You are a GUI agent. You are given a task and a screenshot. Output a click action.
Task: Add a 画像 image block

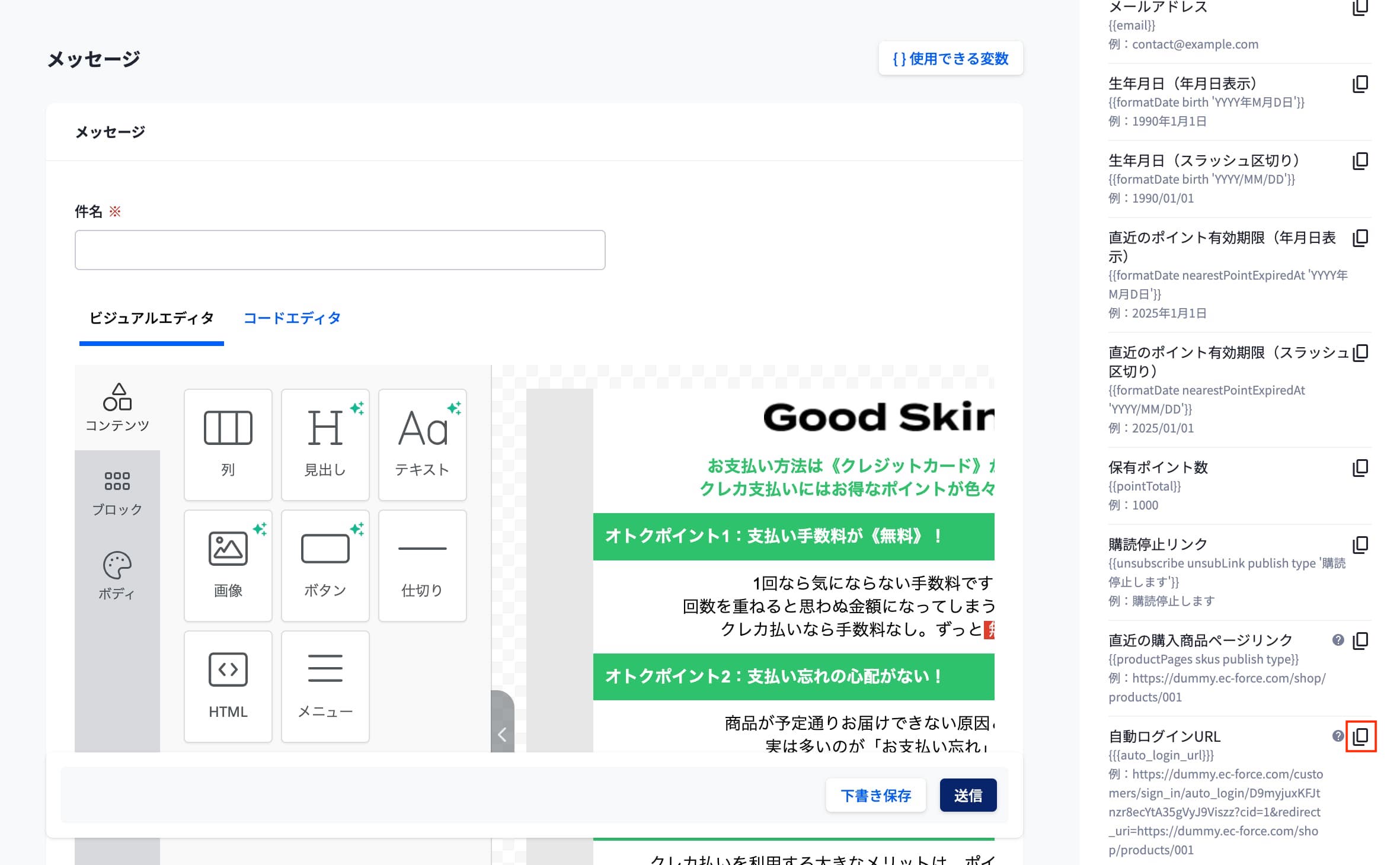pos(228,565)
